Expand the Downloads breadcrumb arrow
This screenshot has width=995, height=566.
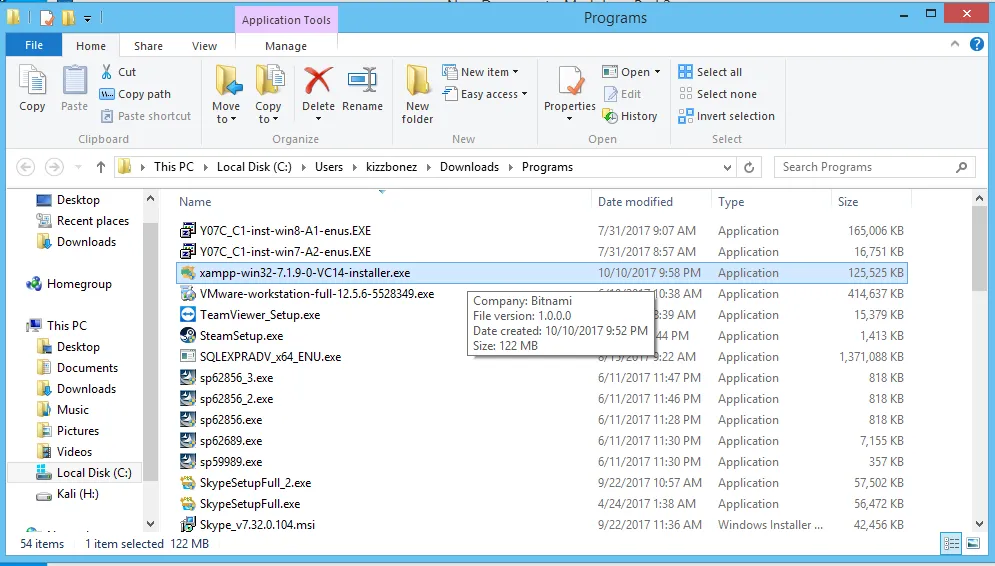click(x=510, y=167)
